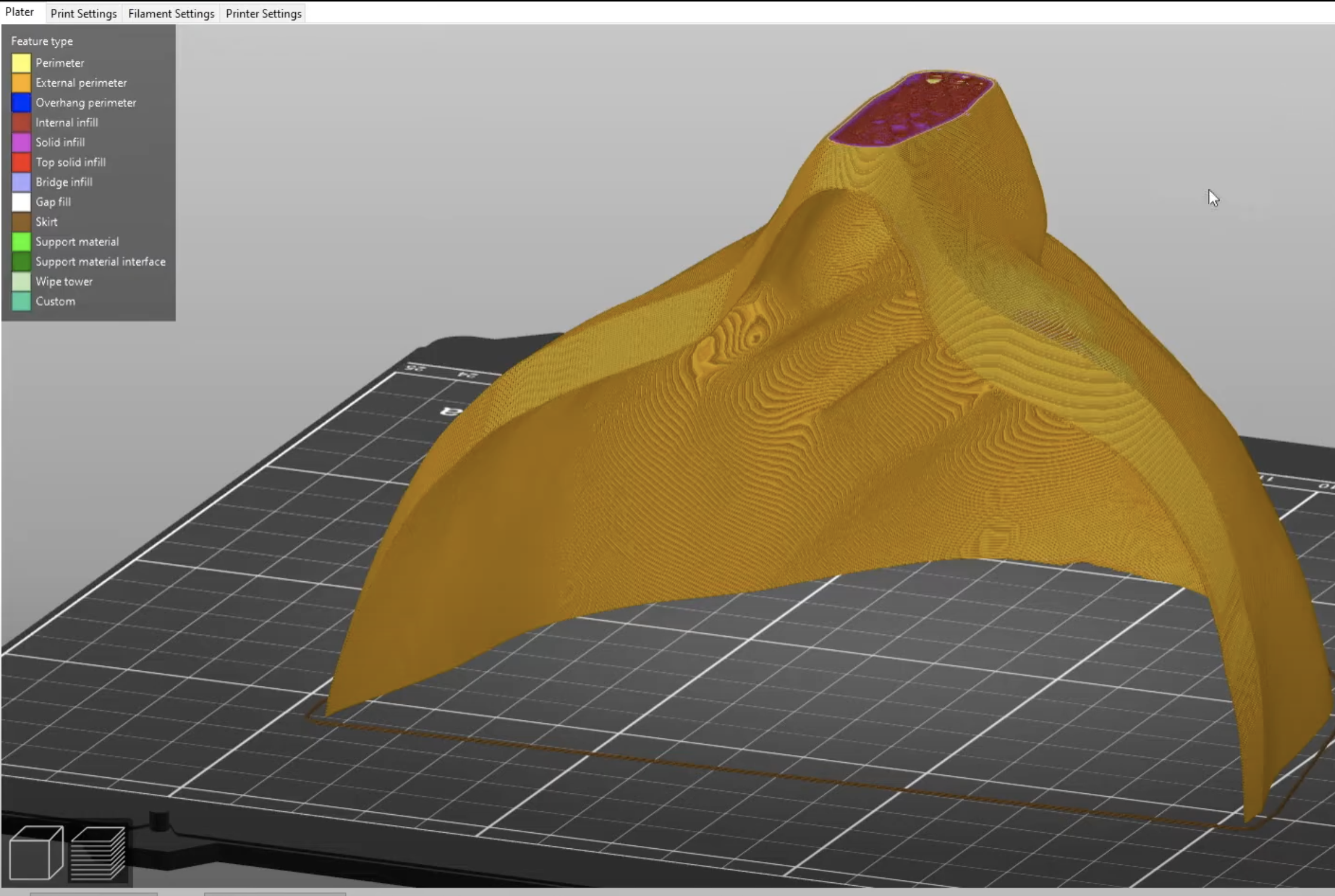The height and width of the screenshot is (896, 1335).
Task: Select the Printer Settings tab
Action: click(263, 13)
